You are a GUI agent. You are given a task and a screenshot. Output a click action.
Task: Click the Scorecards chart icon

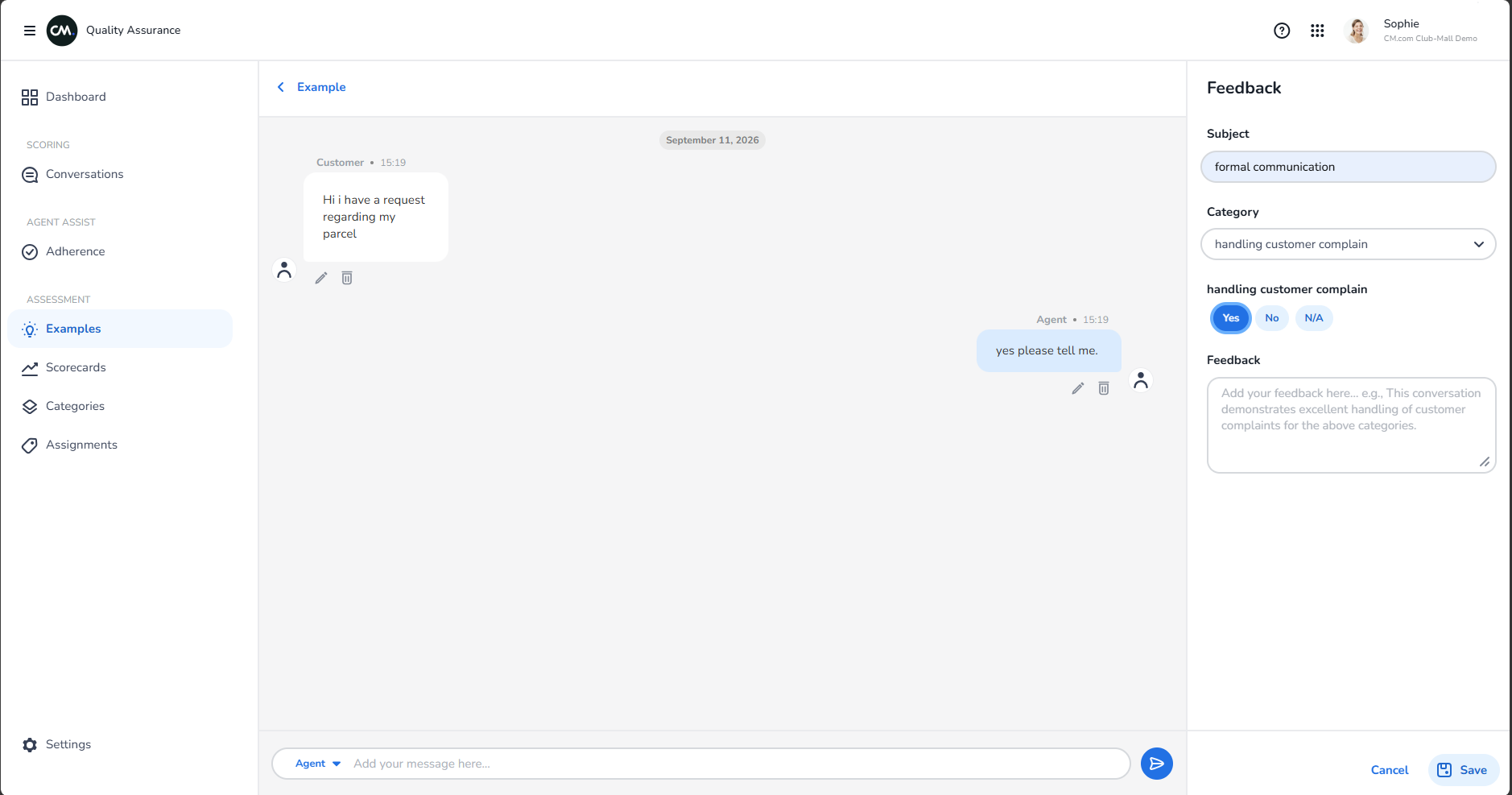point(30,368)
